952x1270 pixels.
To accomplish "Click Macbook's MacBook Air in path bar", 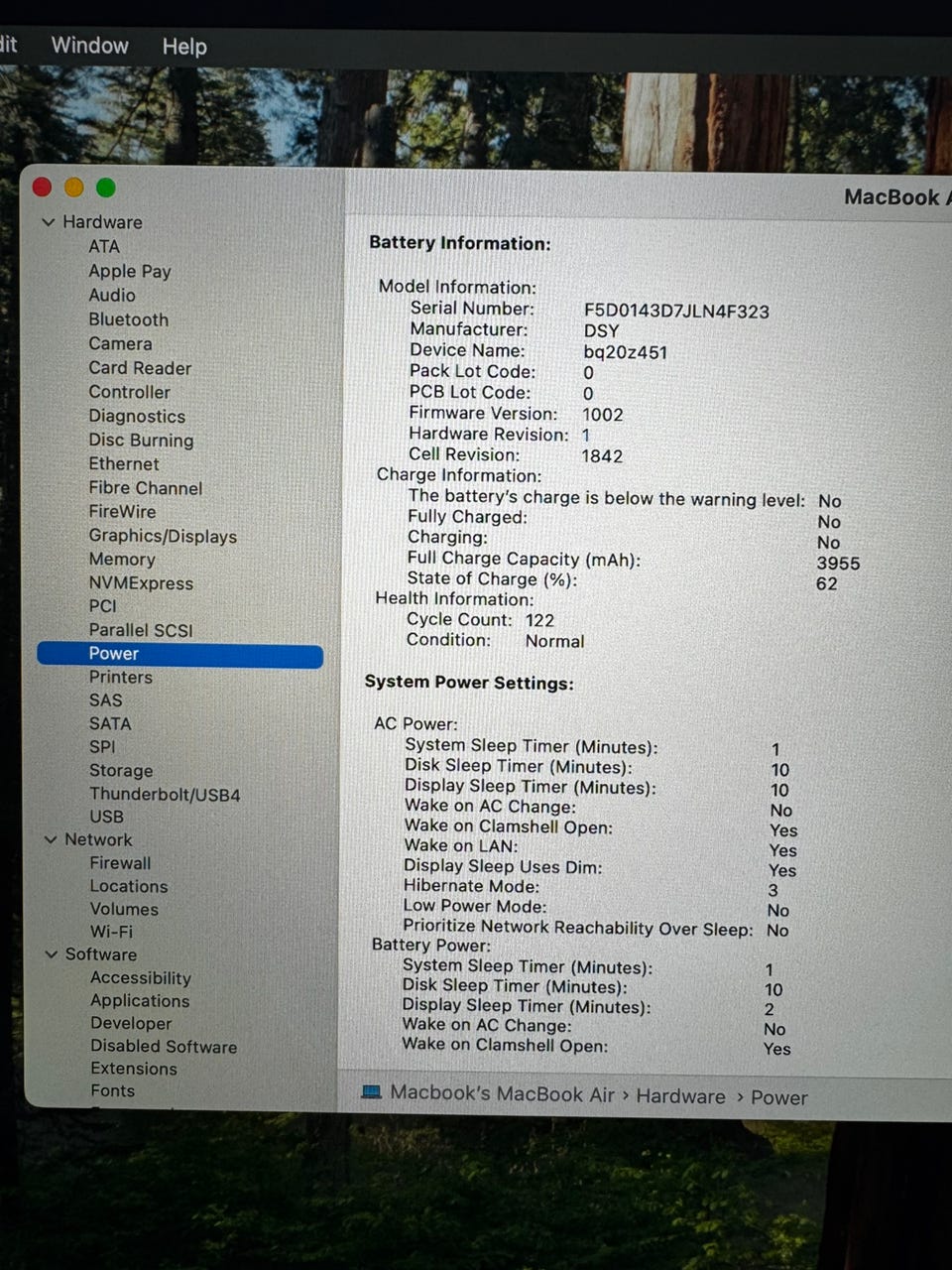I will pos(503,1093).
